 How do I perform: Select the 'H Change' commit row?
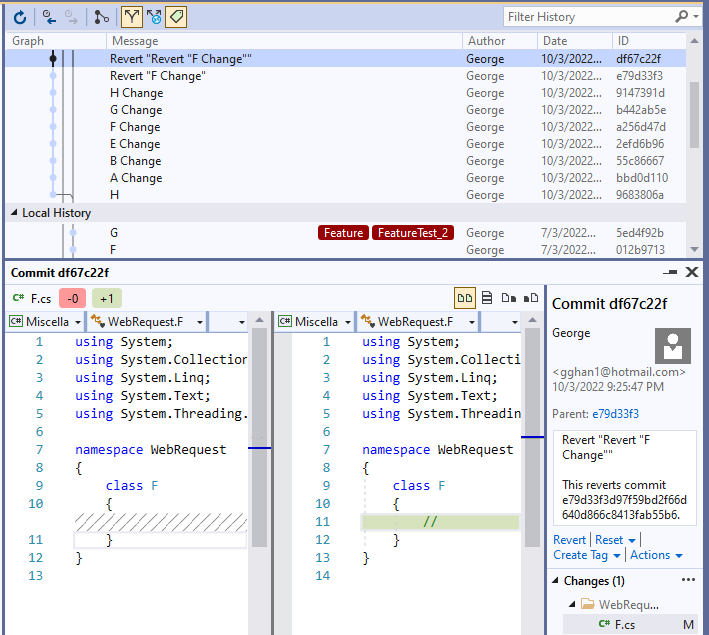pyautogui.click(x=136, y=93)
